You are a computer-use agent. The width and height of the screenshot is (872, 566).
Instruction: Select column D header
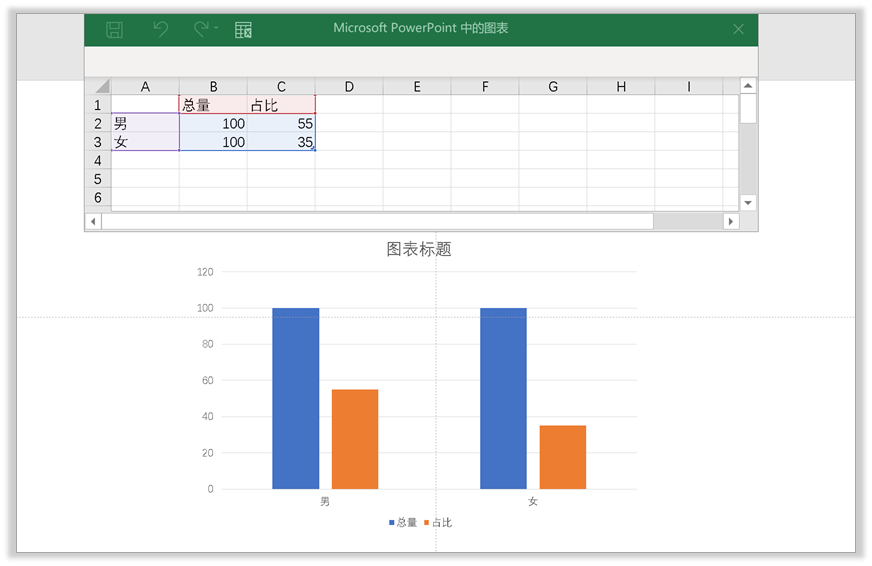349,86
